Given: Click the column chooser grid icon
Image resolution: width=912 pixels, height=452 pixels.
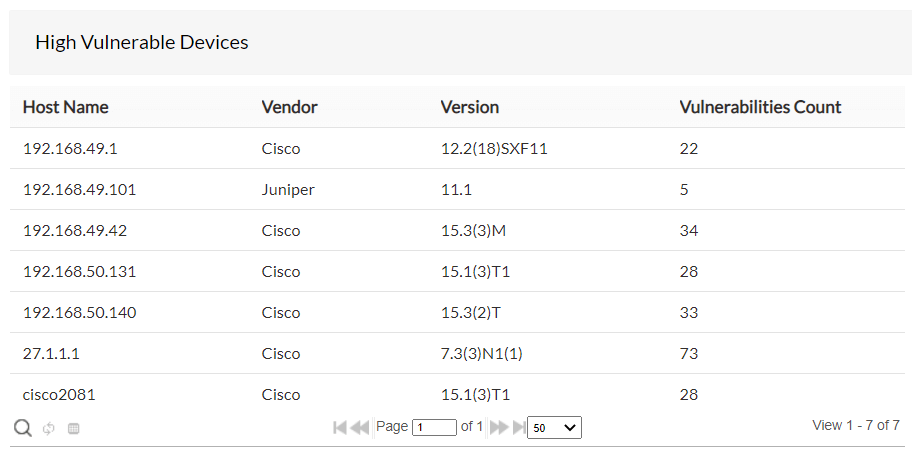Looking at the screenshot, I should 74,428.
